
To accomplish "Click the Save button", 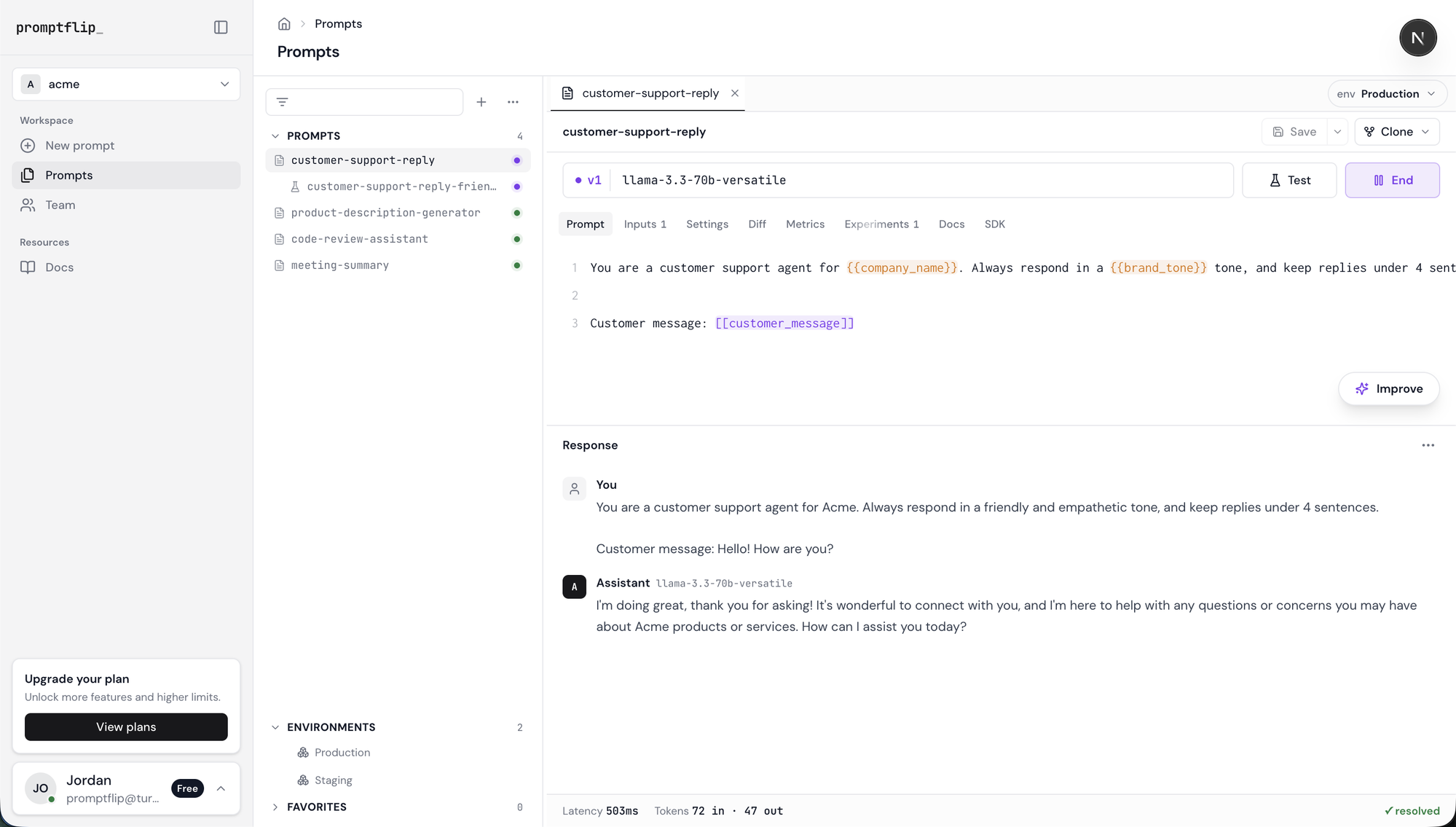I will pyautogui.click(x=1294, y=132).
